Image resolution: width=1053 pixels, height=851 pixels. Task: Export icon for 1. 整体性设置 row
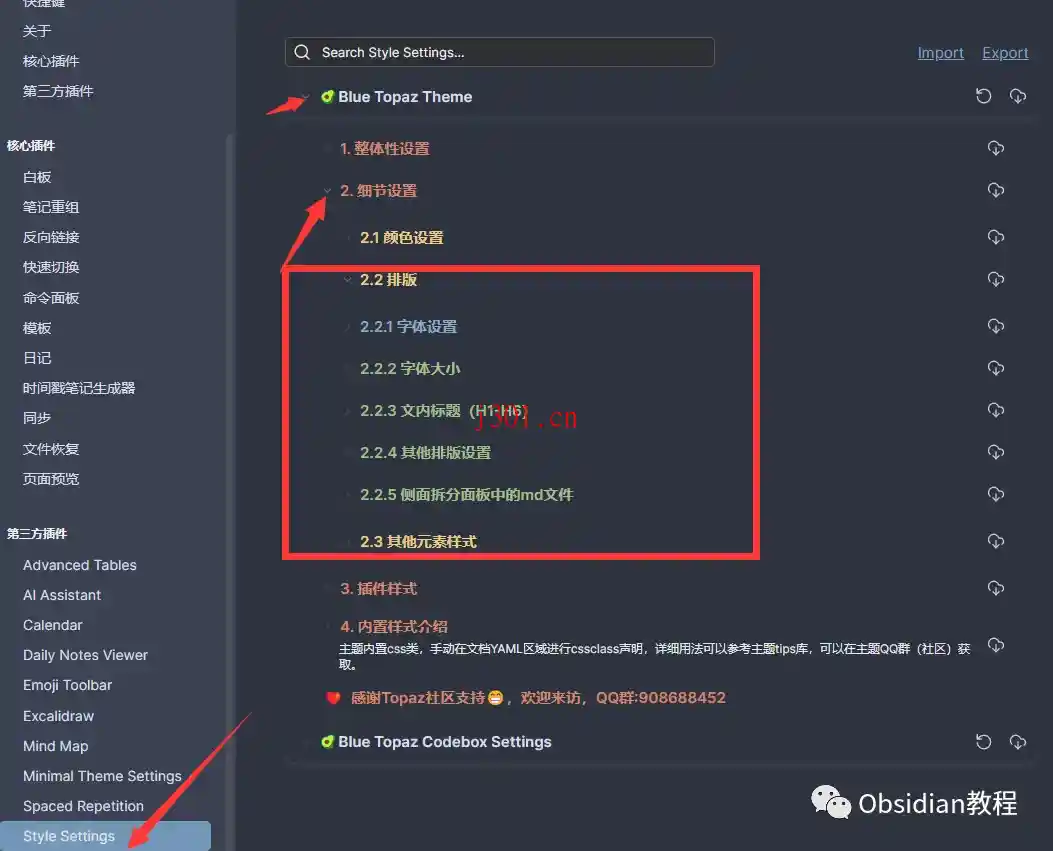coord(995,148)
